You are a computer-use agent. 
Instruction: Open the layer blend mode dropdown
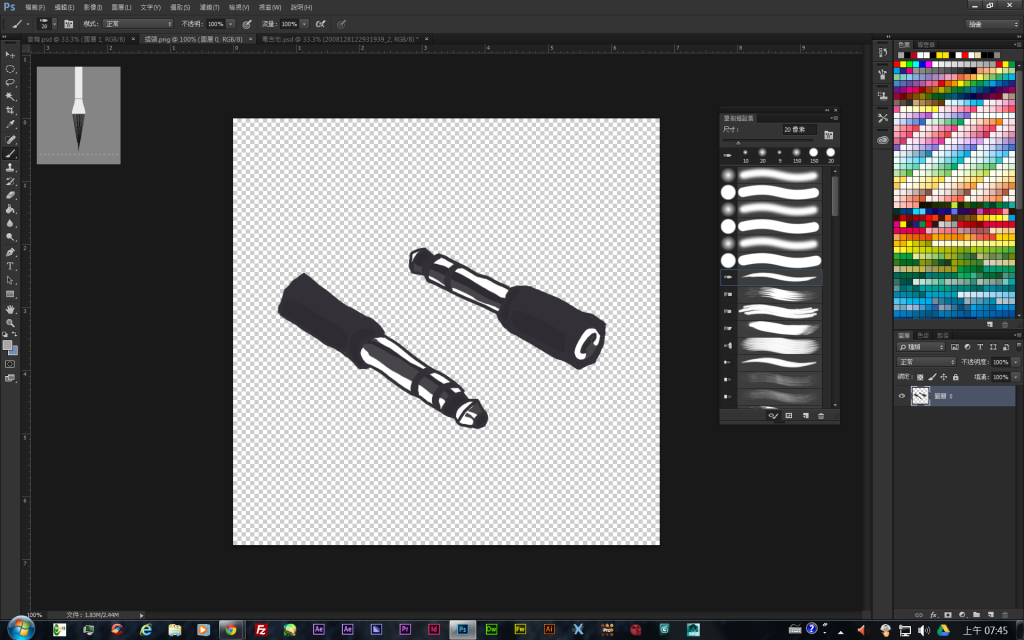(x=925, y=362)
